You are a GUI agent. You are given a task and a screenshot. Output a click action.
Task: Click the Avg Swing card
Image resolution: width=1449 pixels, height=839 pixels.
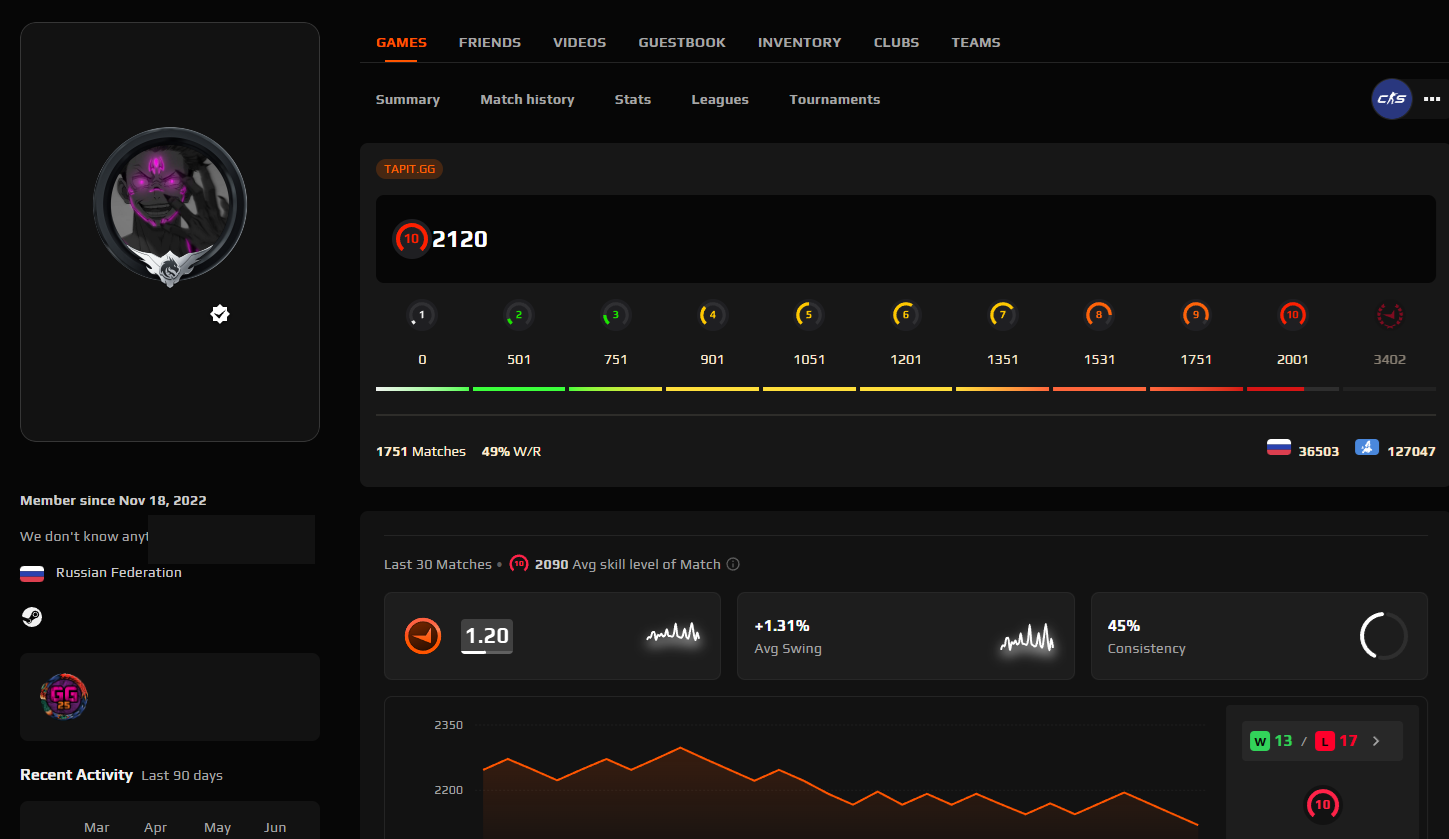906,636
